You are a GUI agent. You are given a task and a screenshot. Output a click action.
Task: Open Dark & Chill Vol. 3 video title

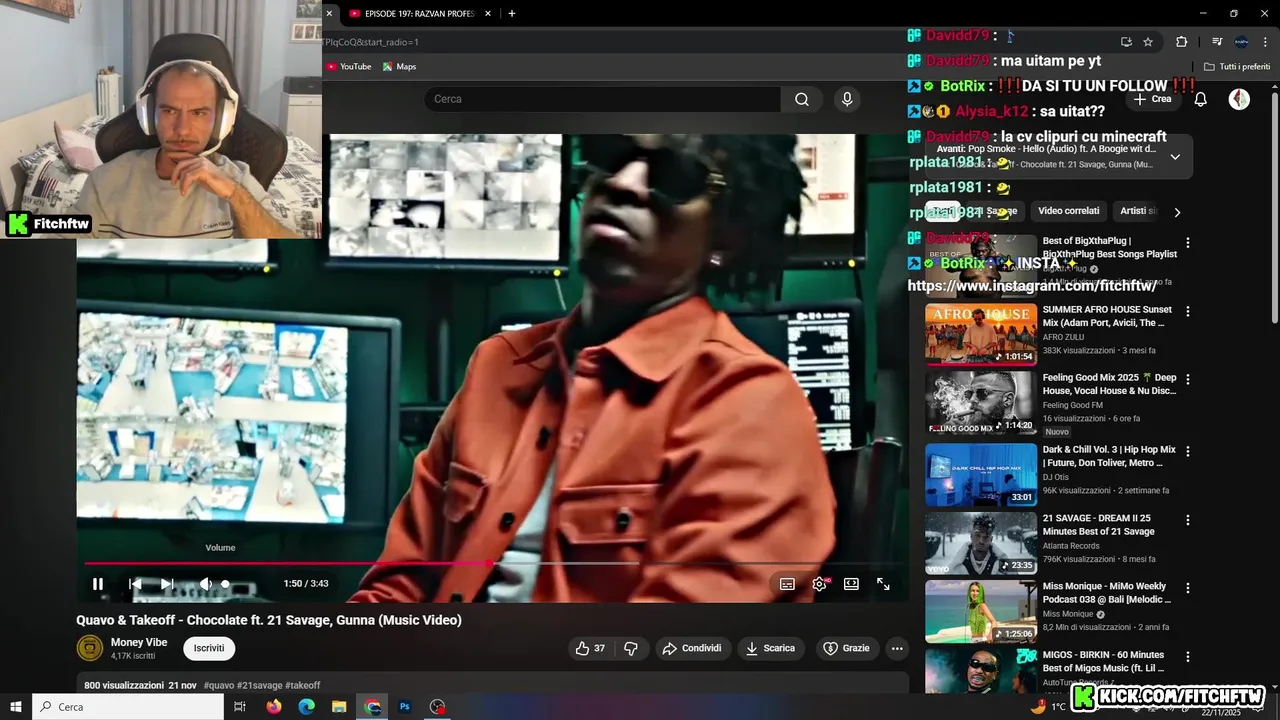tap(1109, 456)
